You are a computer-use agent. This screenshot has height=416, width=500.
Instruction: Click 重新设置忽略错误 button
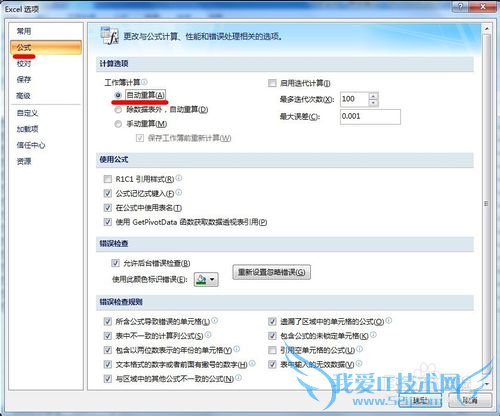[271, 272]
